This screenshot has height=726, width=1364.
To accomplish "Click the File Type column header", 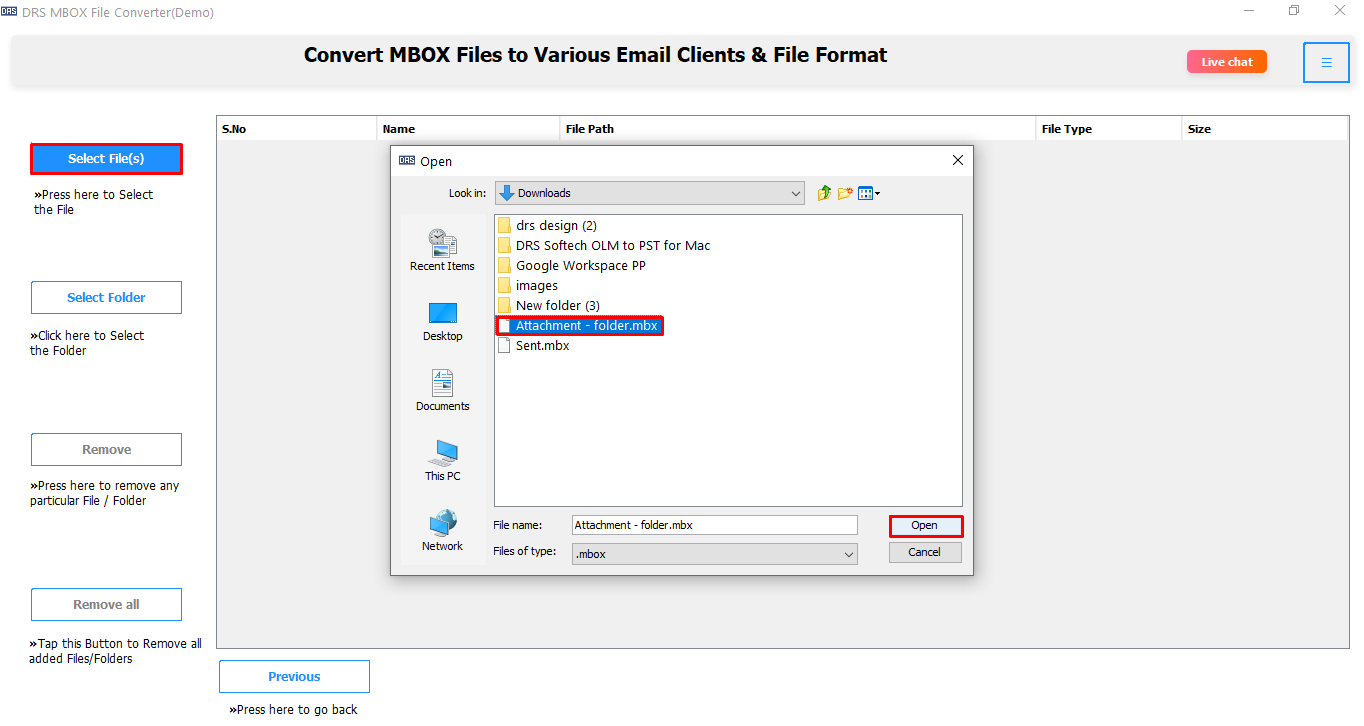I will [1109, 129].
